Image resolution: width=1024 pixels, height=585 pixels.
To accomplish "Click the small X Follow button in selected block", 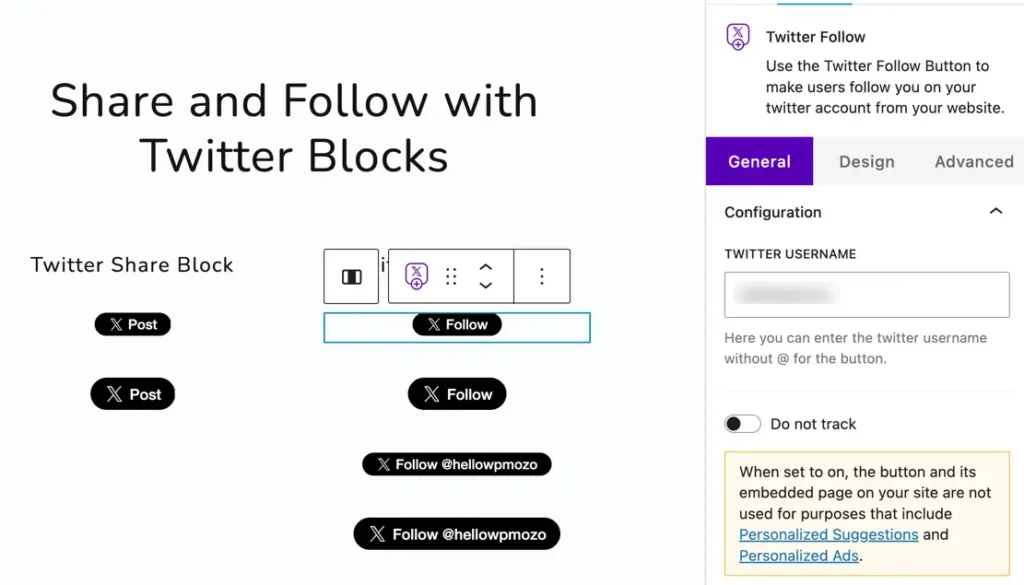I will click(x=457, y=324).
